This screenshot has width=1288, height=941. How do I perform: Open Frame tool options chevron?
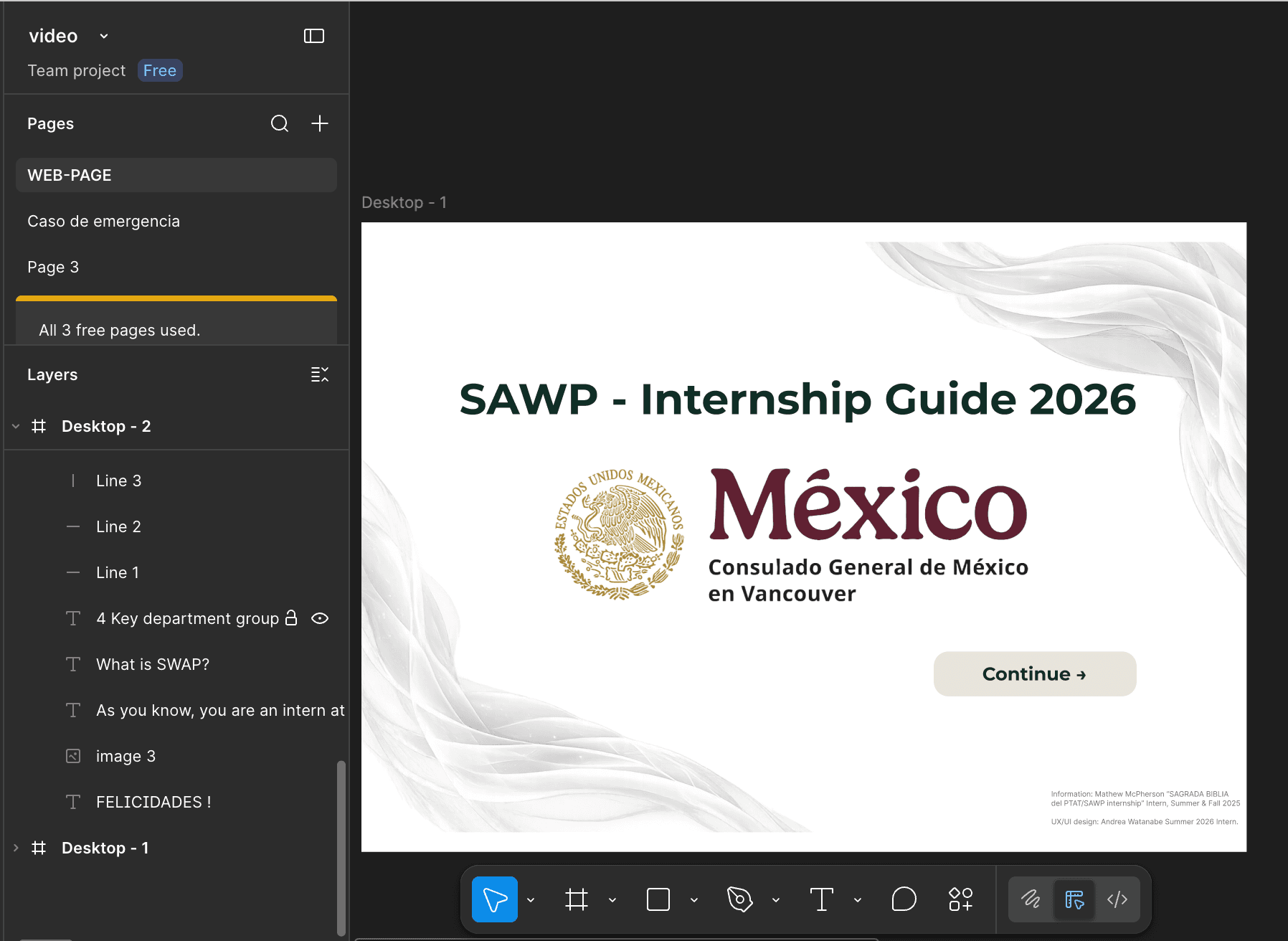(612, 899)
